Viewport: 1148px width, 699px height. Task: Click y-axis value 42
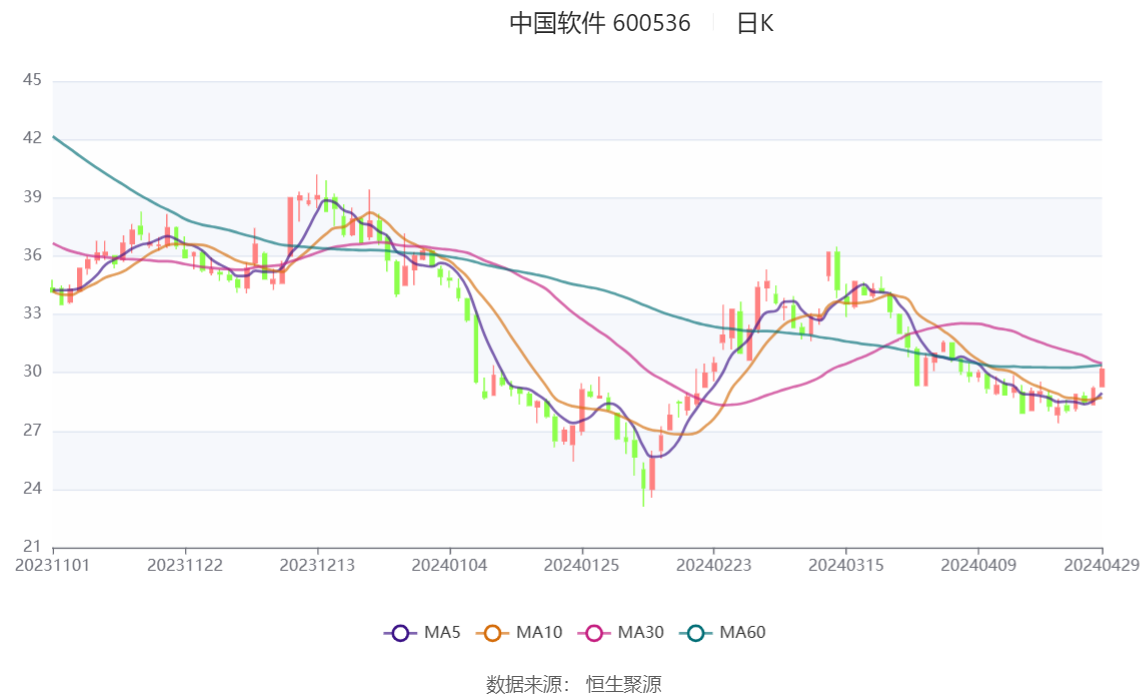[x=32, y=138]
